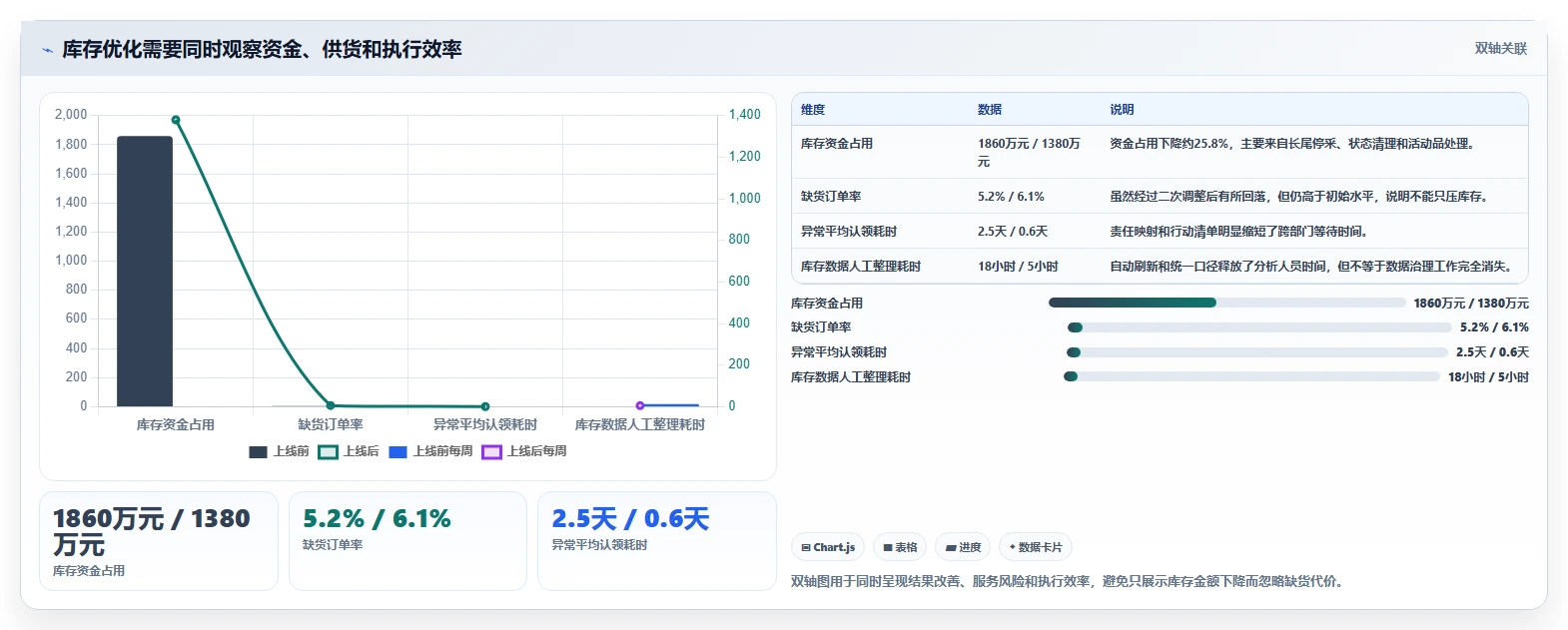The height and width of the screenshot is (630, 1568).
Task: Click the 维度 column header
Action: pos(813,110)
